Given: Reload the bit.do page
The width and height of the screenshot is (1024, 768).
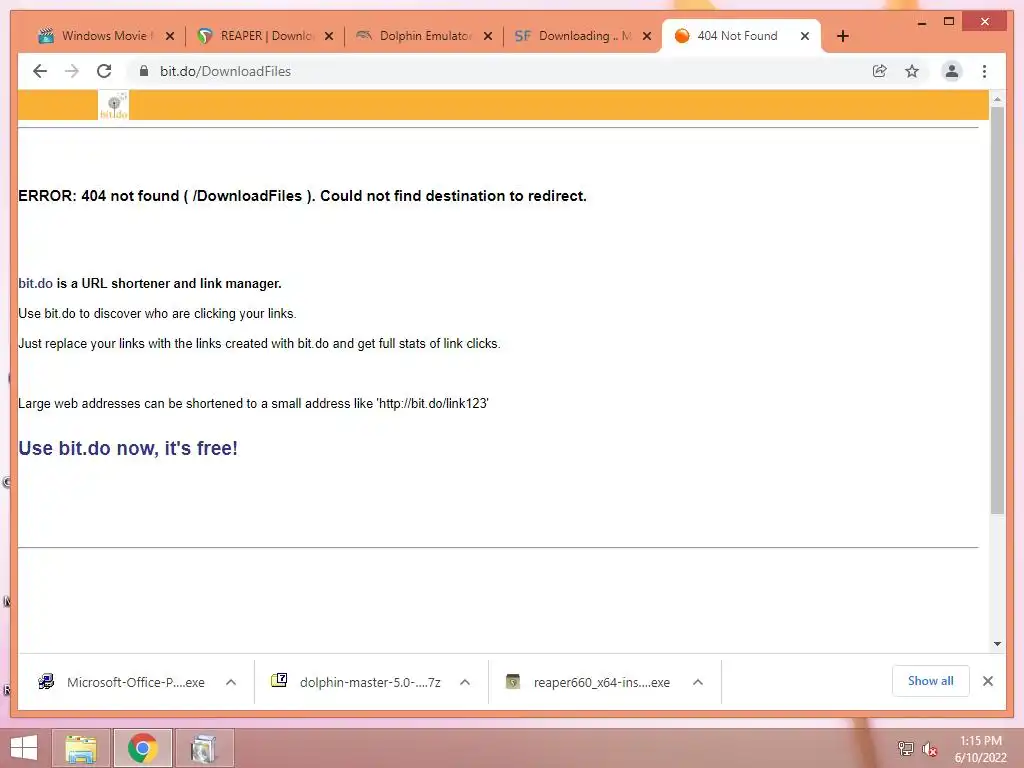Looking at the screenshot, I should click(x=104, y=71).
